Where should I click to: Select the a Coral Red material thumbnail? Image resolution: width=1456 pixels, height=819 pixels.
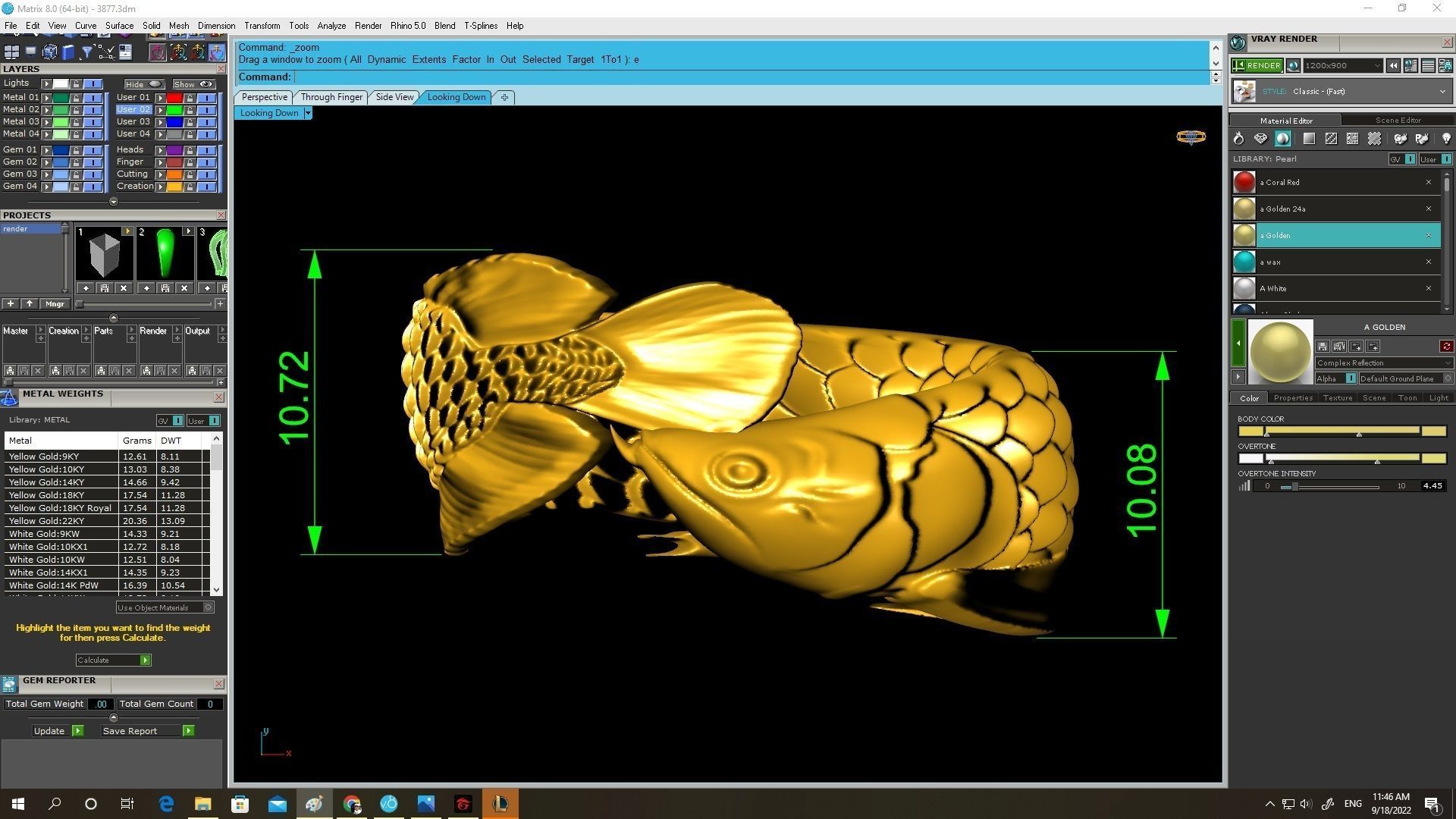coord(1244,182)
